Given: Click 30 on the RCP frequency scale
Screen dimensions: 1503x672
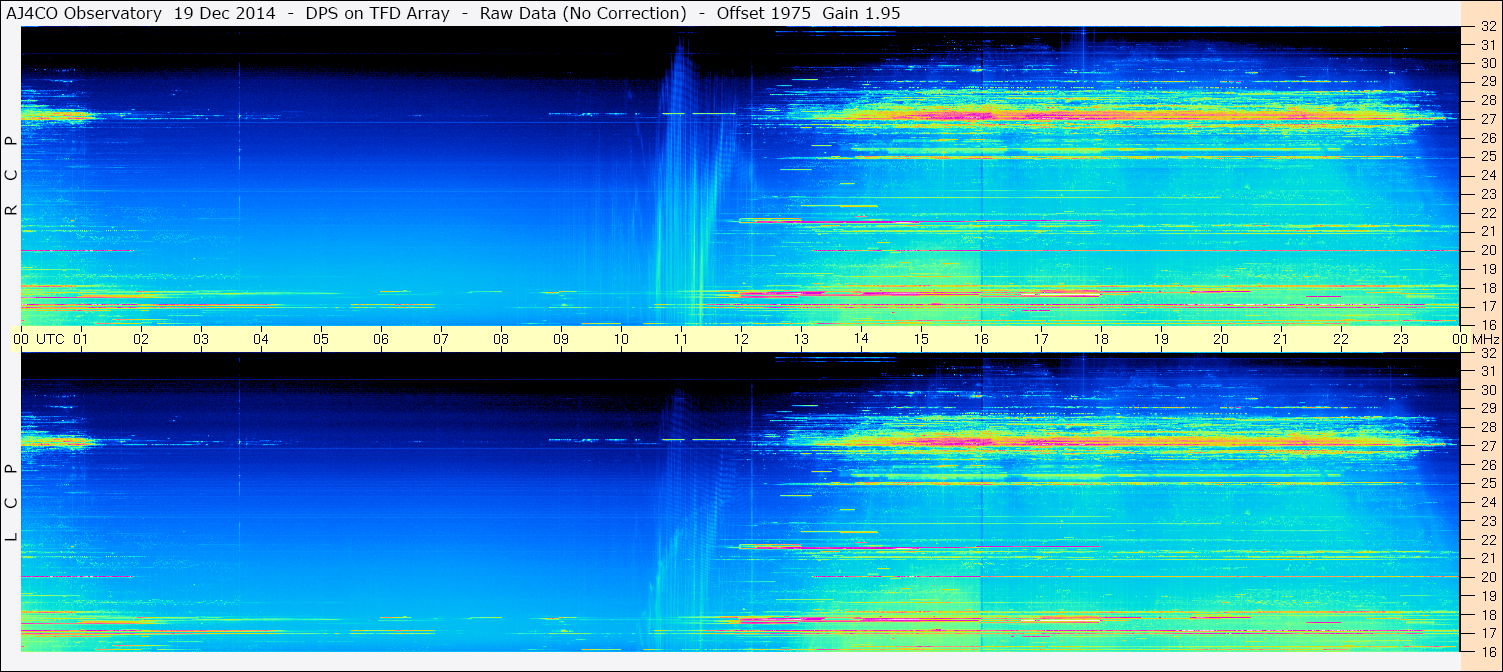Looking at the screenshot, I should pyautogui.click(x=1487, y=63).
